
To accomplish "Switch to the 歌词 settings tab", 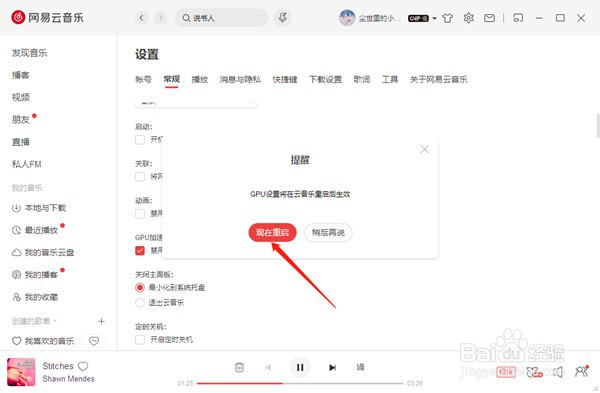I will point(362,79).
